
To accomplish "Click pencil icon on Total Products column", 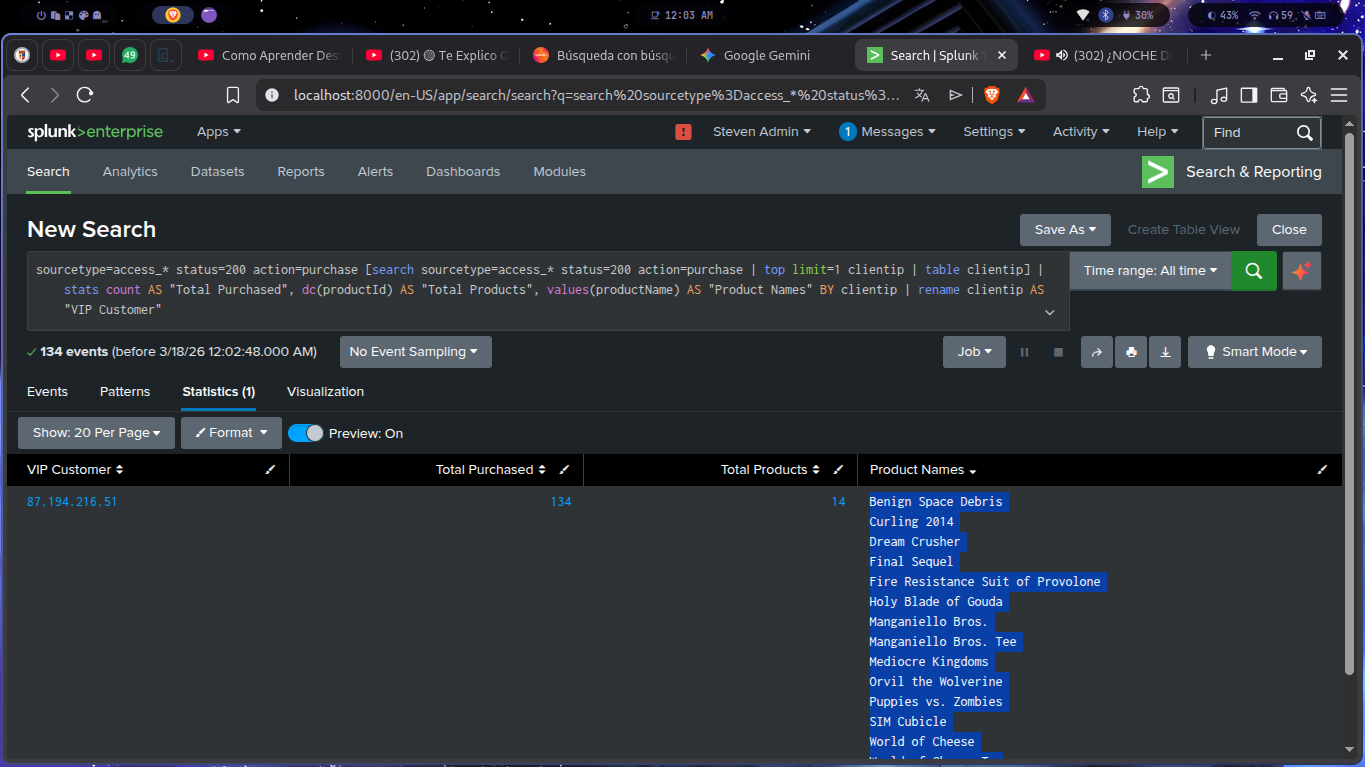I will pos(838,470).
